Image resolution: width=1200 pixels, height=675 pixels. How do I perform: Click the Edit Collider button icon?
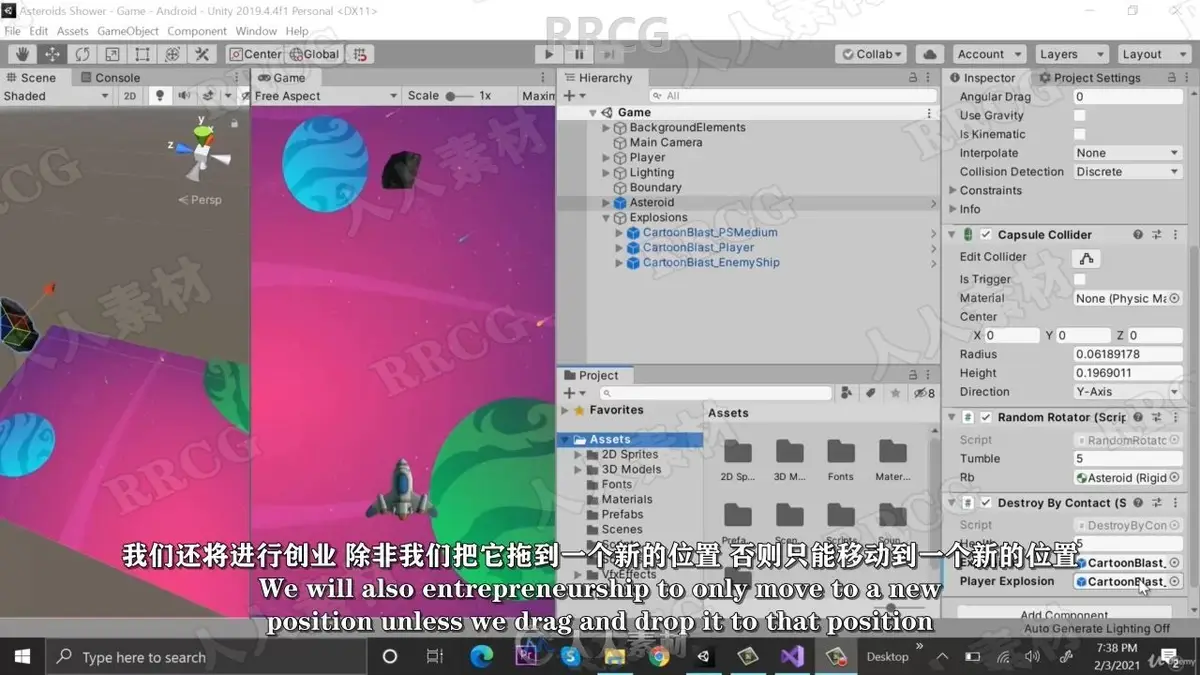[1086, 257]
